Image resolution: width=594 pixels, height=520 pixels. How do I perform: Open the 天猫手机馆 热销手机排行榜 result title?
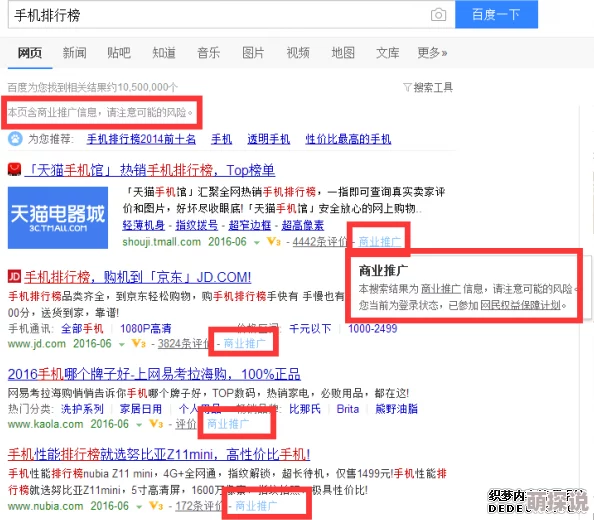pos(150,170)
